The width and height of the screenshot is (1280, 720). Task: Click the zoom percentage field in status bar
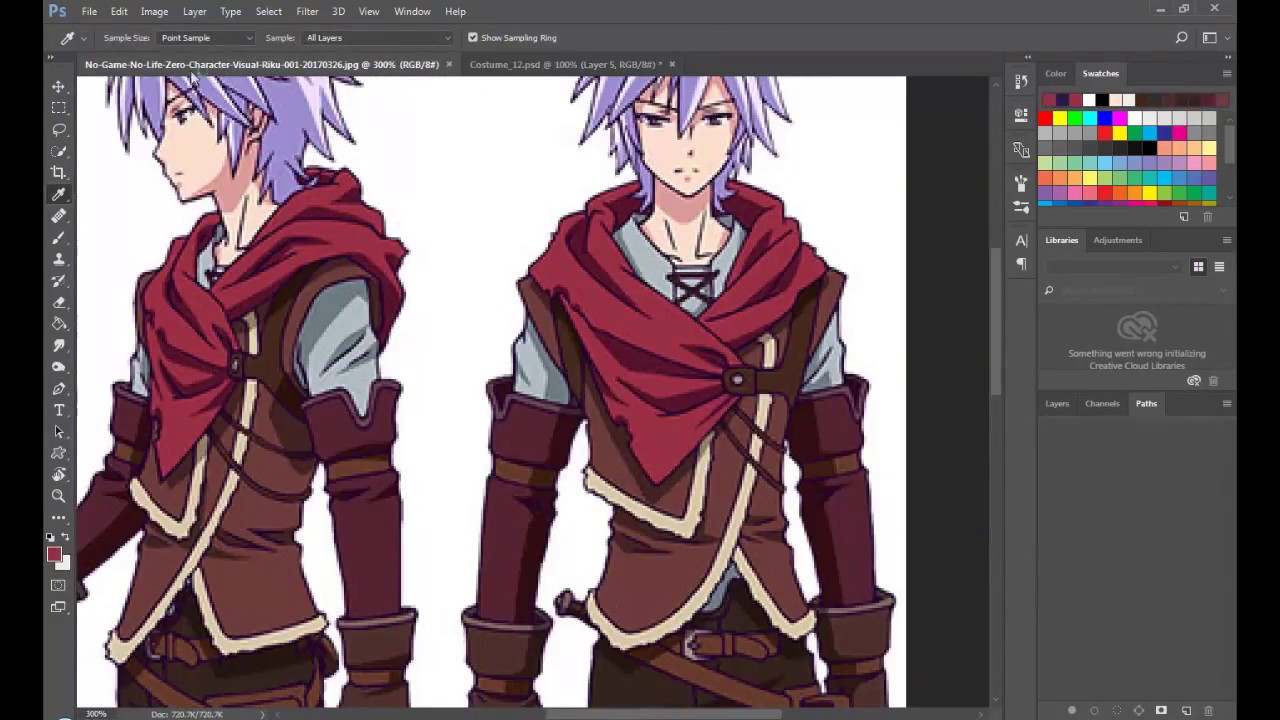(x=96, y=714)
